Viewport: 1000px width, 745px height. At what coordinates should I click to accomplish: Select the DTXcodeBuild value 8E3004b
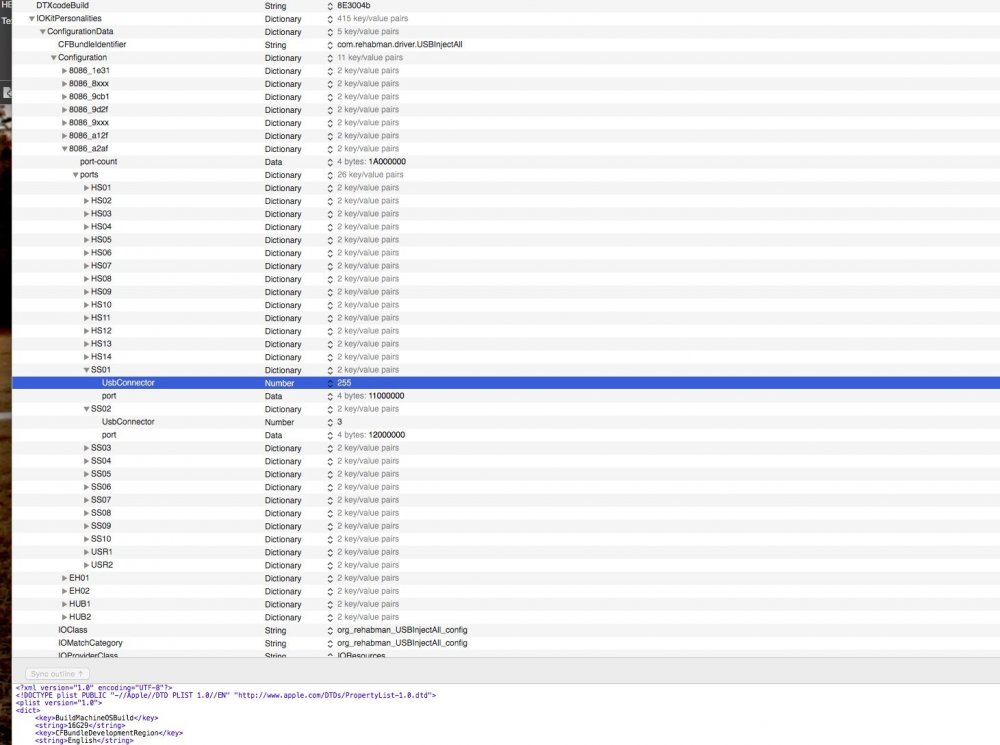tap(353, 5)
